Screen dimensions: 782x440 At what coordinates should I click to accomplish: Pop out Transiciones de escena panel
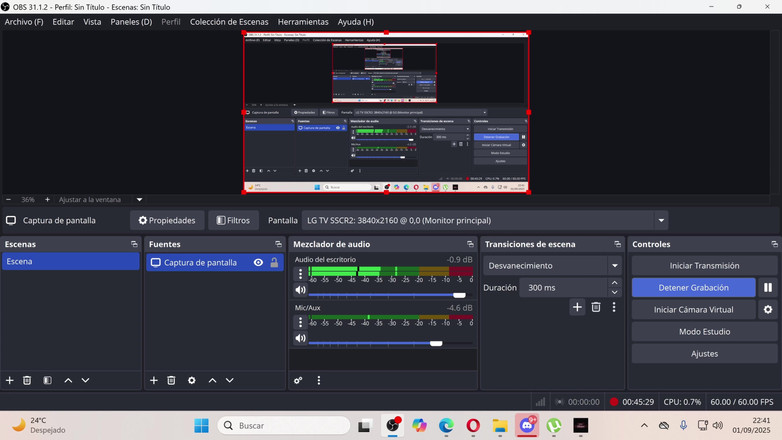tap(617, 244)
